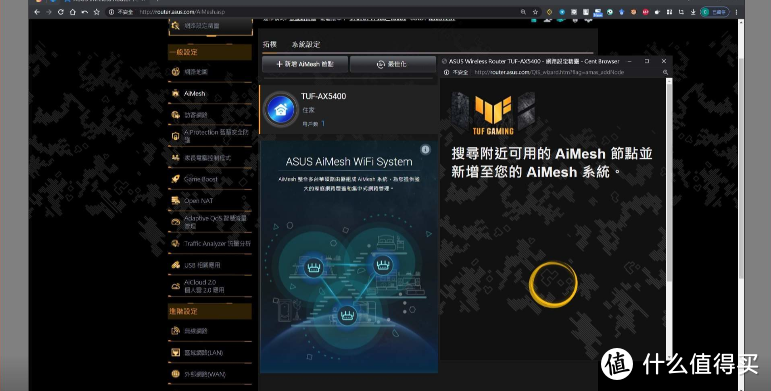Click the browser home icon
Image resolution: width=771 pixels, height=391 pixels.
[72, 12]
